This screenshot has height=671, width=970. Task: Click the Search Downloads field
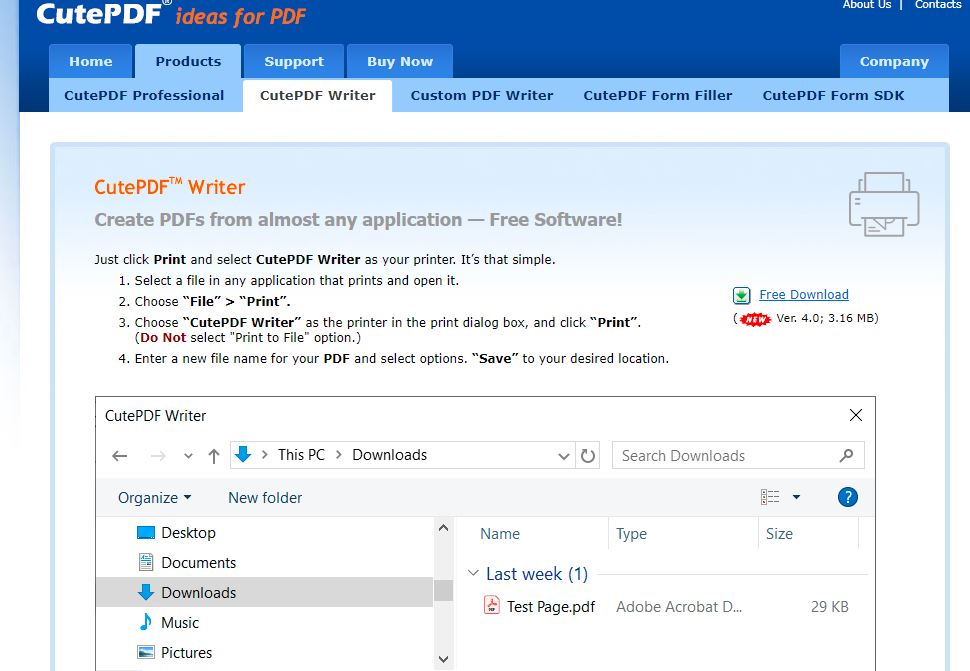click(738, 456)
